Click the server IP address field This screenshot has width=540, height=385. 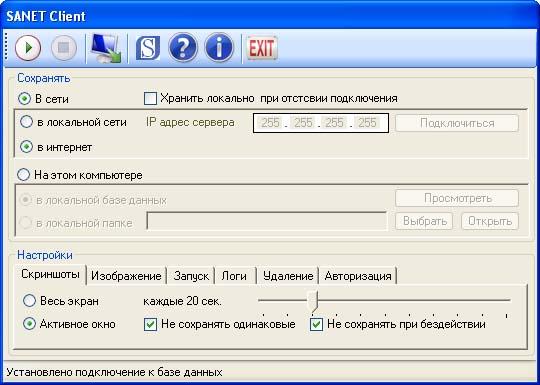pos(321,123)
